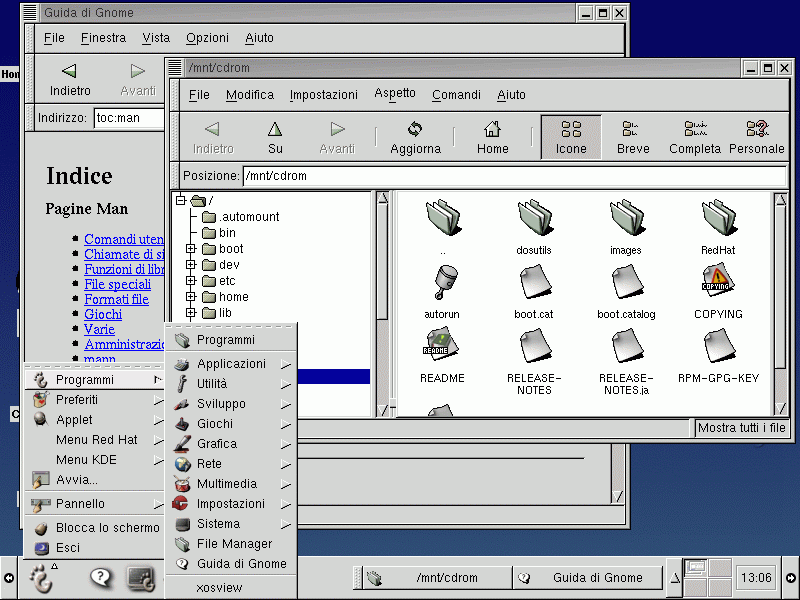Image resolution: width=800 pixels, height=600 pixels.
Task: Click the Mostra tutti i file button
Action: pyautogui.click(x=741, y=428)
